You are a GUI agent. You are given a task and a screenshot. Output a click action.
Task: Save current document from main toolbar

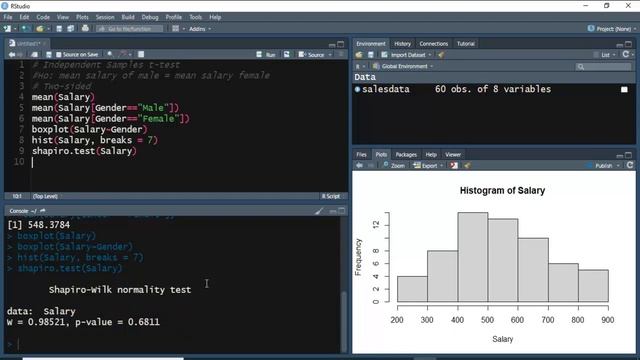pyautogui.click(x=59, y=29)
